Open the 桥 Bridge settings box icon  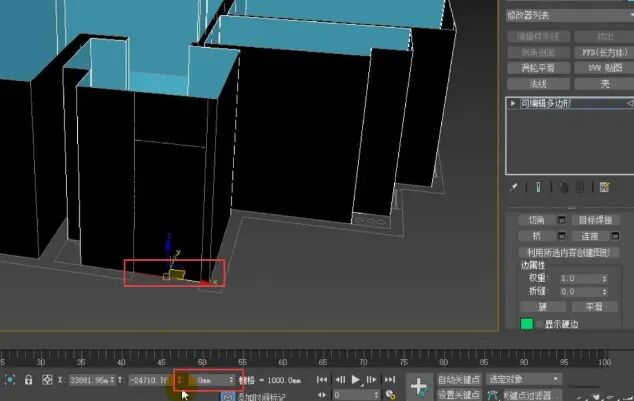(x=562, y=236)
